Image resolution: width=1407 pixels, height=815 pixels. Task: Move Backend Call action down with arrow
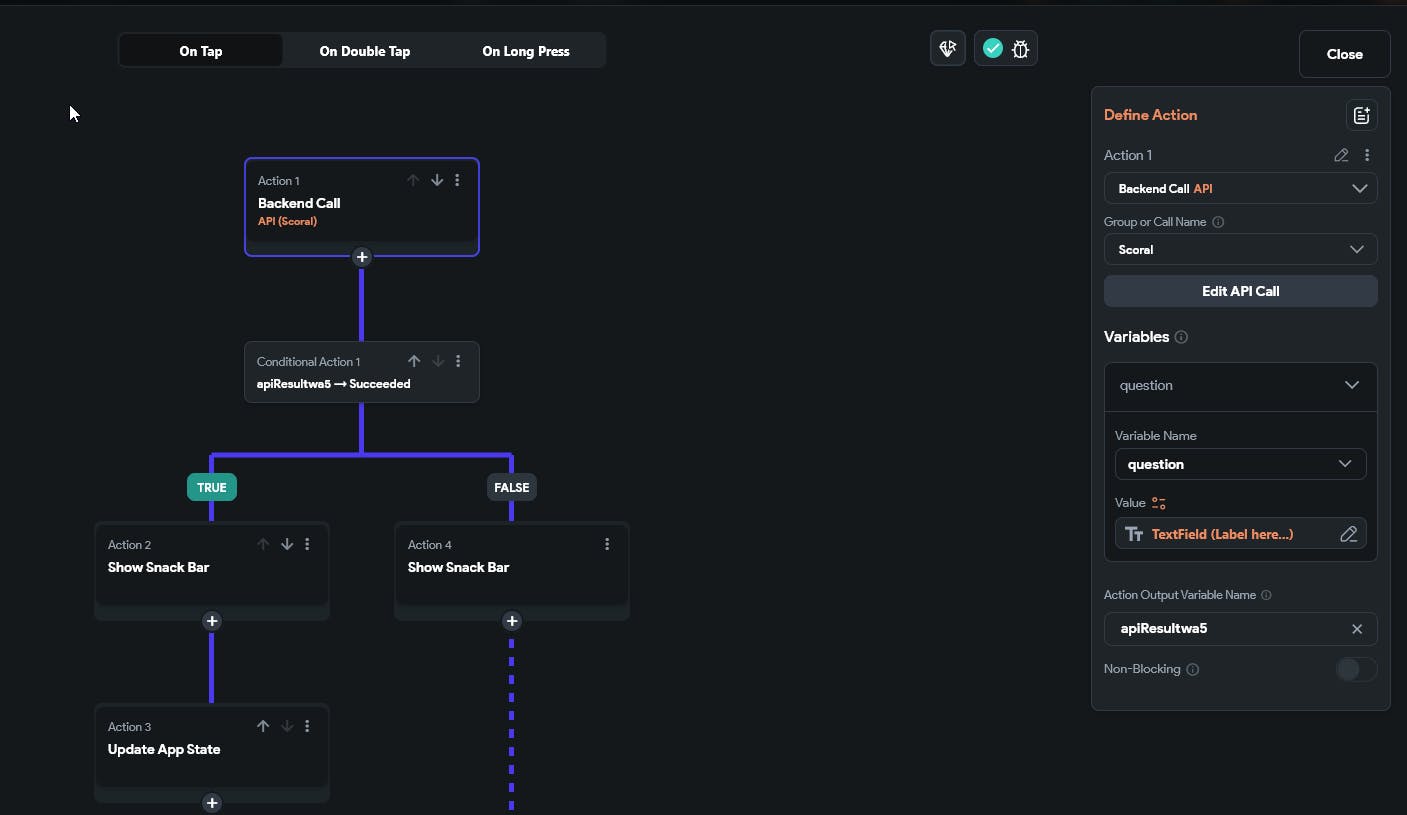point(437,181)
